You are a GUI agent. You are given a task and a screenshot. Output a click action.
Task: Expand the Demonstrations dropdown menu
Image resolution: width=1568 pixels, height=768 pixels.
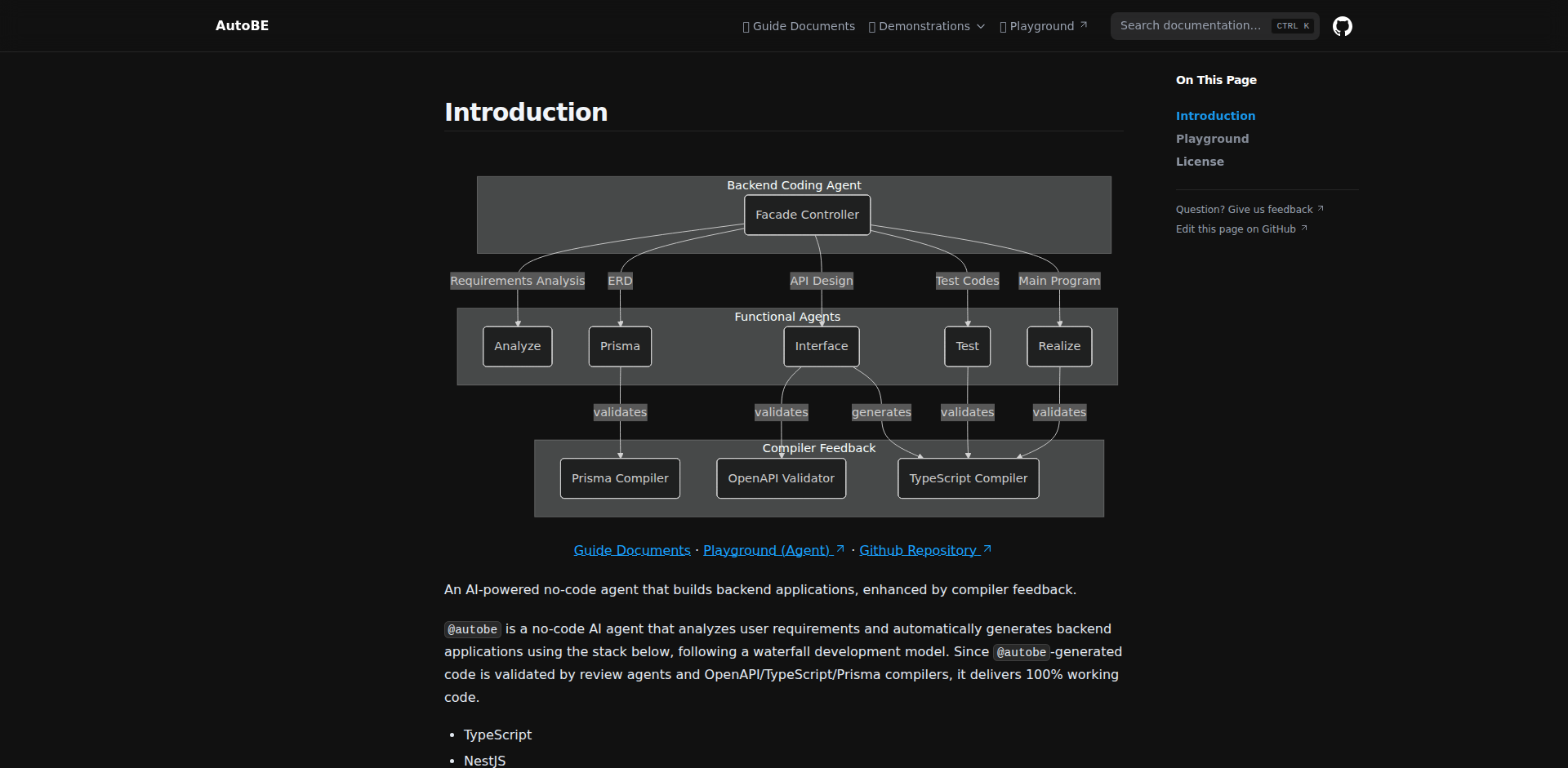click(x=927, y=26)
